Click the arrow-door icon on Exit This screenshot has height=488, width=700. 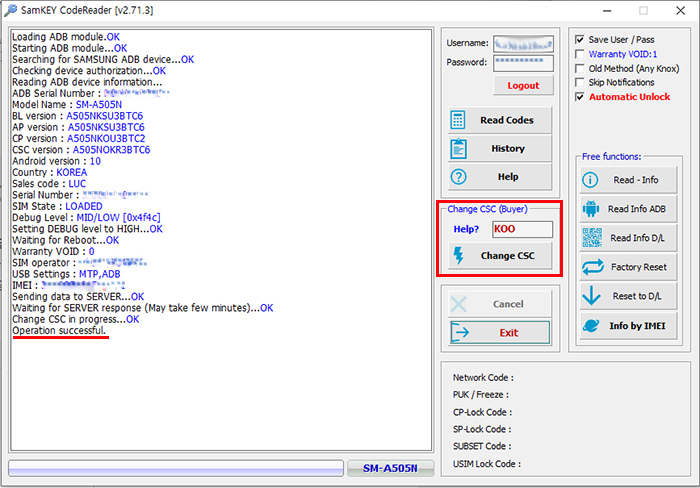459,333
